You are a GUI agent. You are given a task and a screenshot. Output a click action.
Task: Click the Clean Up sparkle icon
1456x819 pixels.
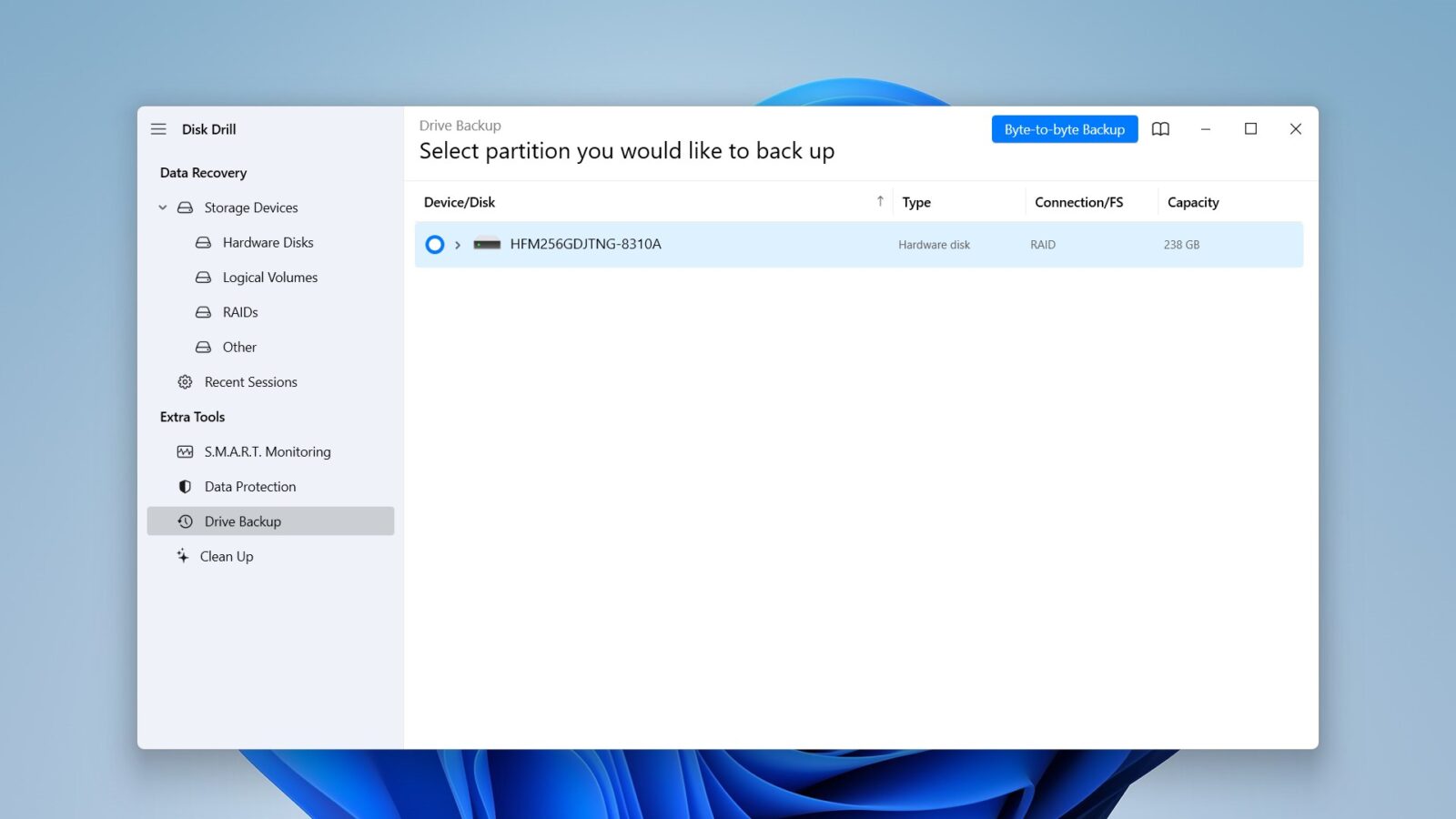pos(183,556)
